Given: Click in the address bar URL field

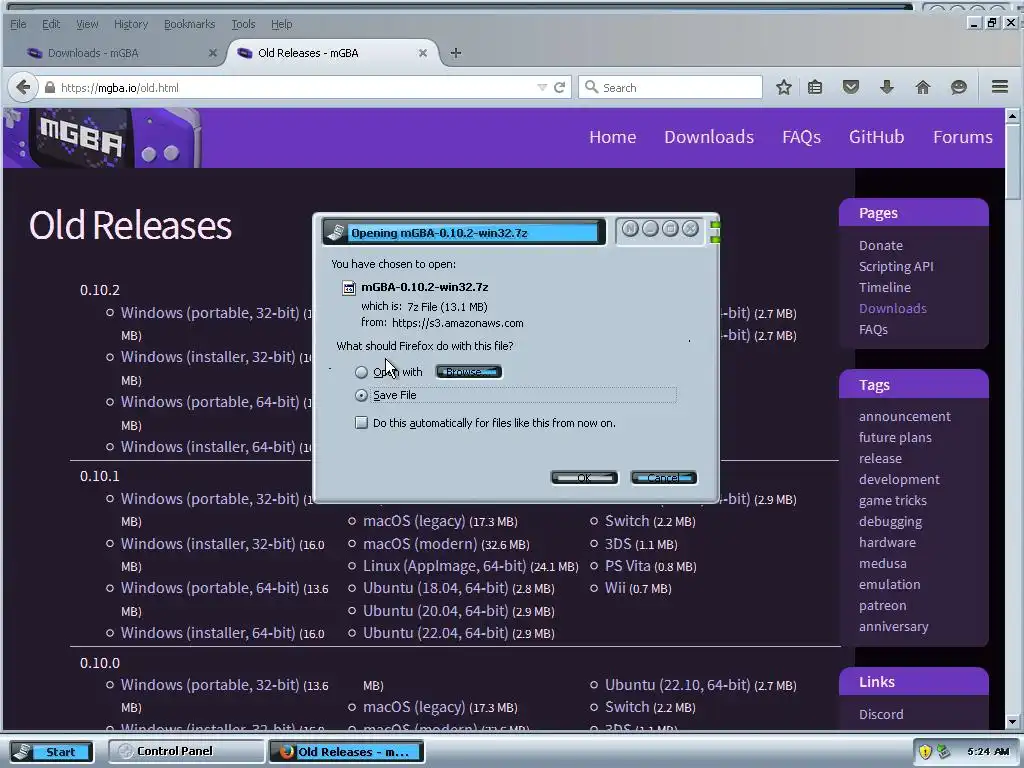Looking at the screenshot, I should pos(296,88).
